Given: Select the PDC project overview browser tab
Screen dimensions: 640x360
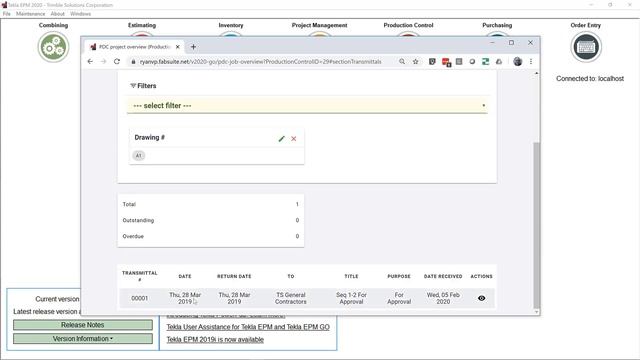Looking at the screenshot, I should point(134,47).
